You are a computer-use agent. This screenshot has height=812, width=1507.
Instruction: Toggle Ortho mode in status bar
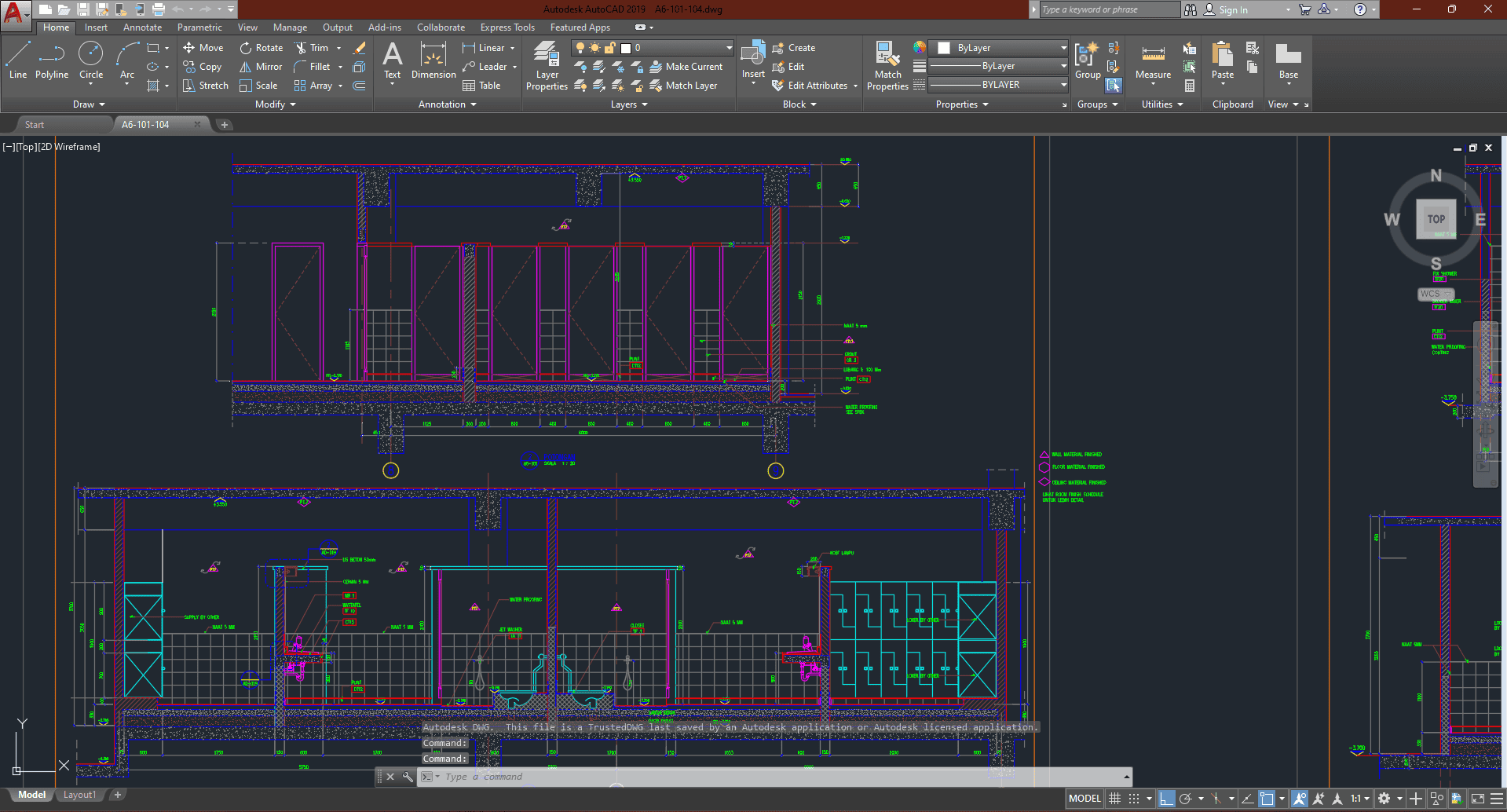(1166, 799)
